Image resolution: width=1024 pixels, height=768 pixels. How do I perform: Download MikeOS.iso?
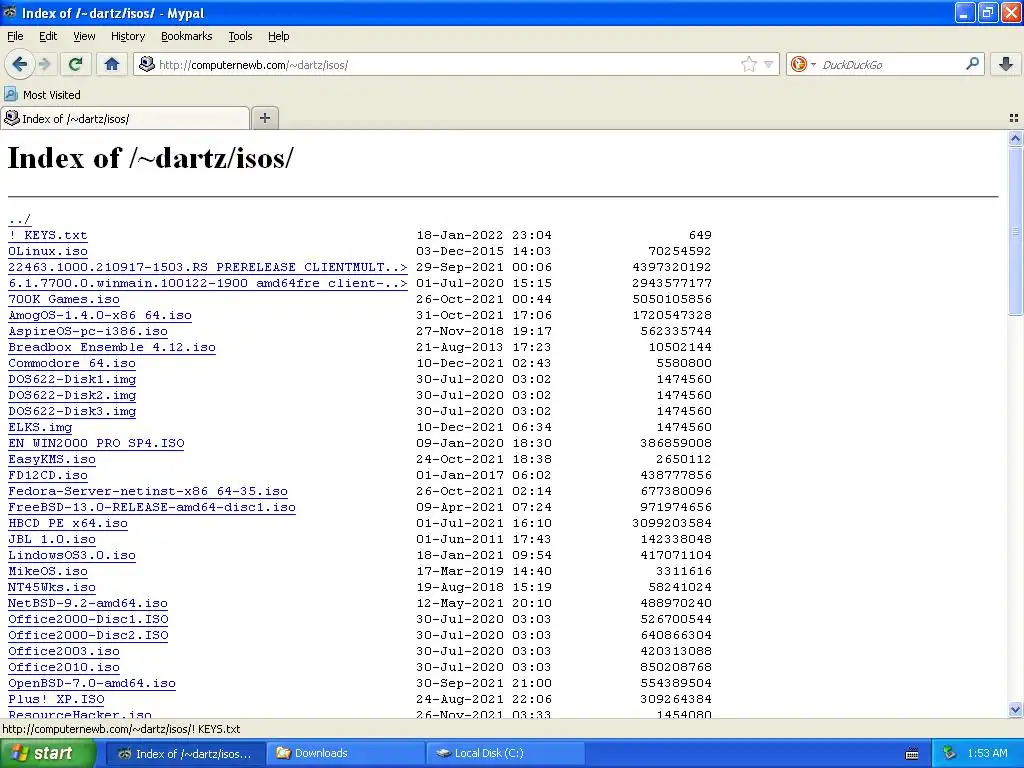[x=48, y=571]
